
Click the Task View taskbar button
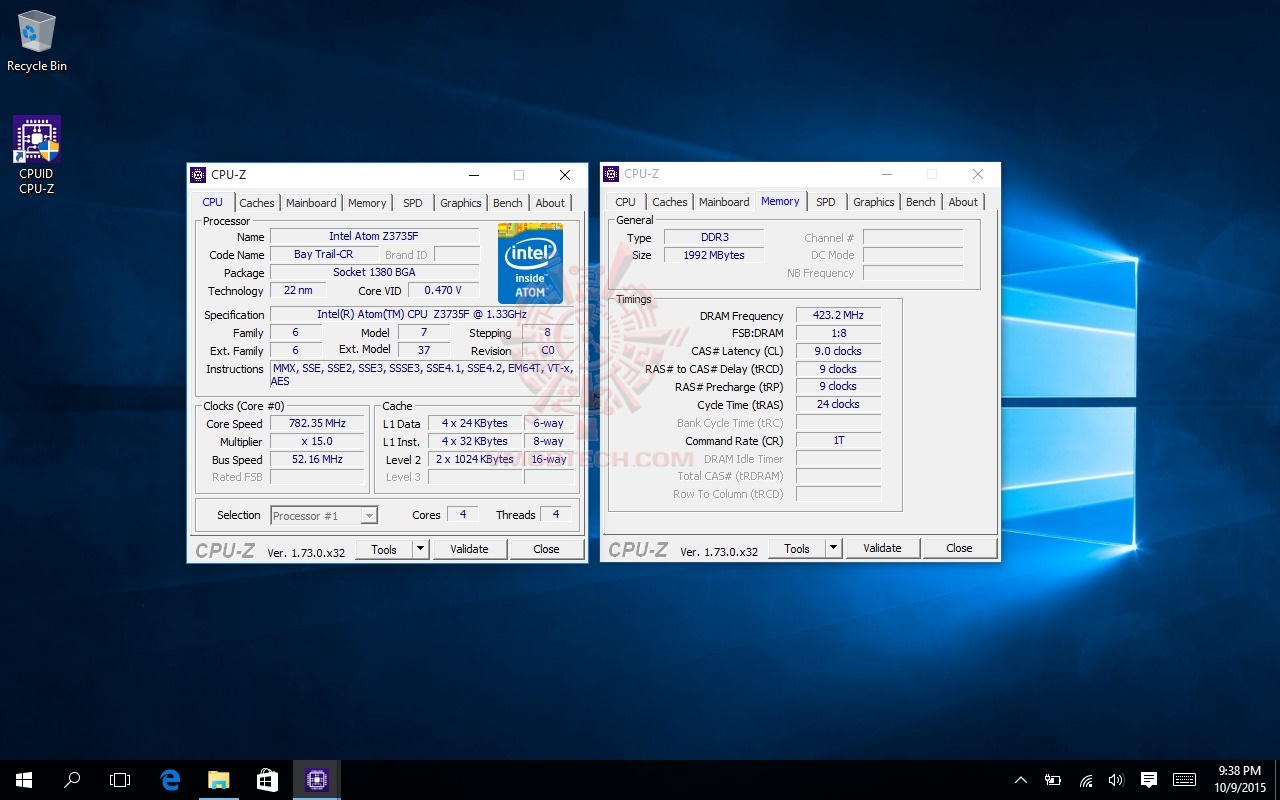point(120,780)
